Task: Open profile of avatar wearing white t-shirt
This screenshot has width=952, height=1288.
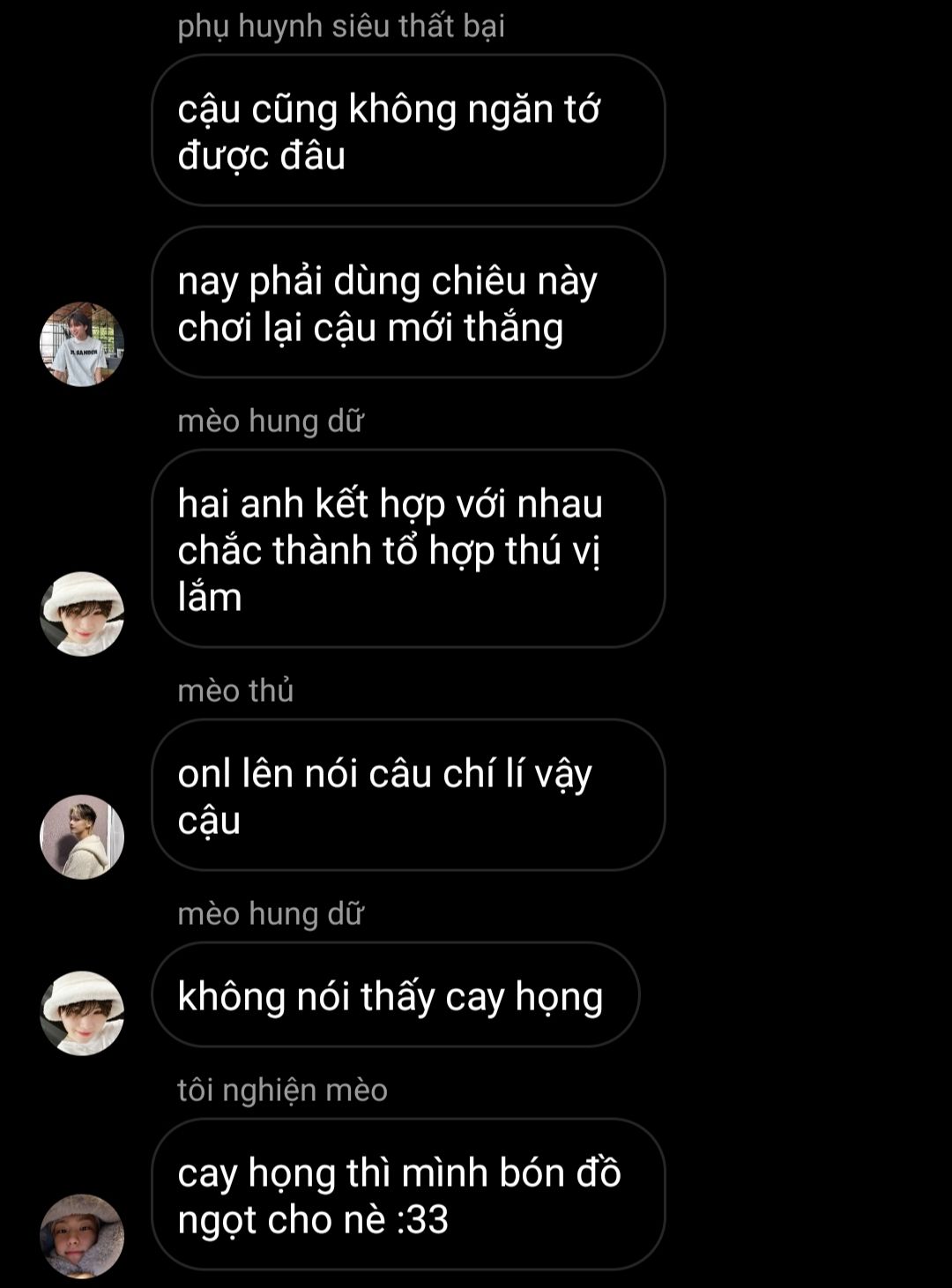Action: [82, 344]
